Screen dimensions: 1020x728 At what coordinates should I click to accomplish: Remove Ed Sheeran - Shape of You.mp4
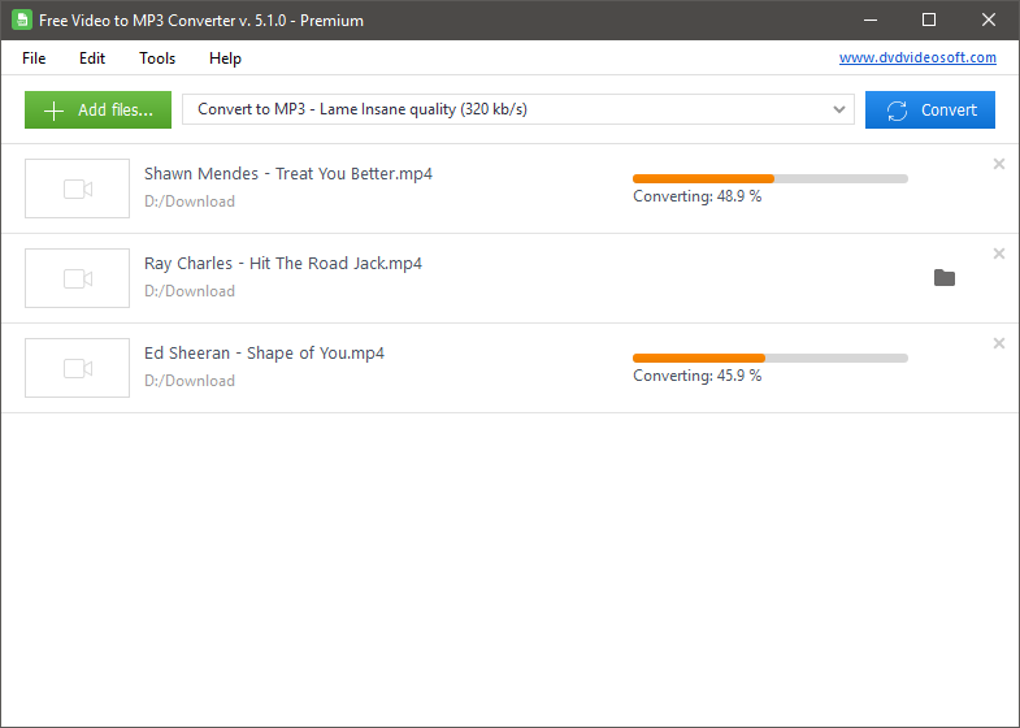tap(998, 343)
